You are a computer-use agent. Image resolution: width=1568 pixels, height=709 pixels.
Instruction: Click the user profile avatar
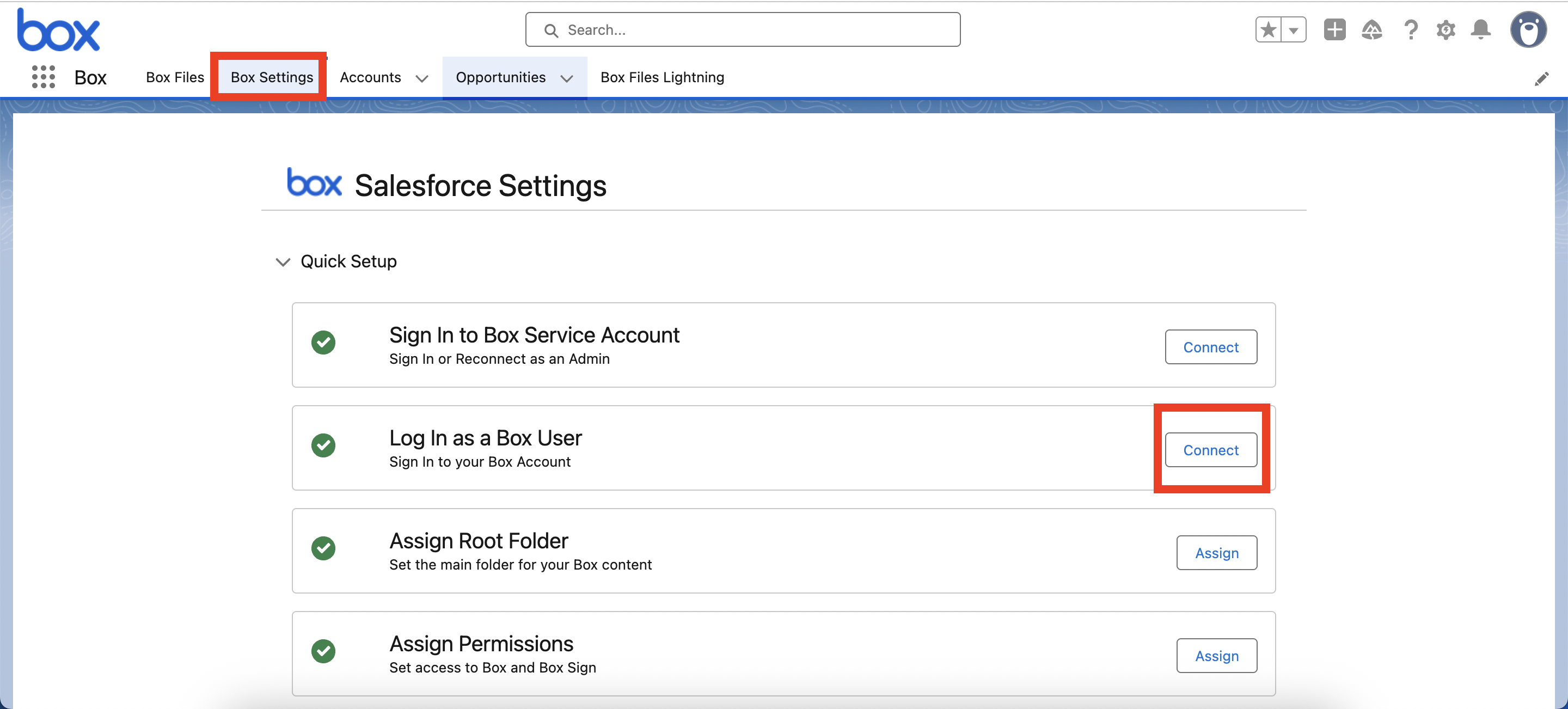pyautogui.click(x=1528, y=30)
